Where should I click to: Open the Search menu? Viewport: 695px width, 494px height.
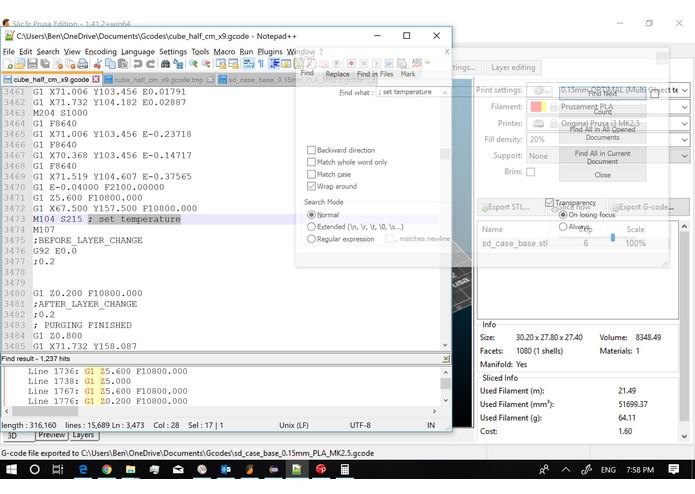[47, 52]
